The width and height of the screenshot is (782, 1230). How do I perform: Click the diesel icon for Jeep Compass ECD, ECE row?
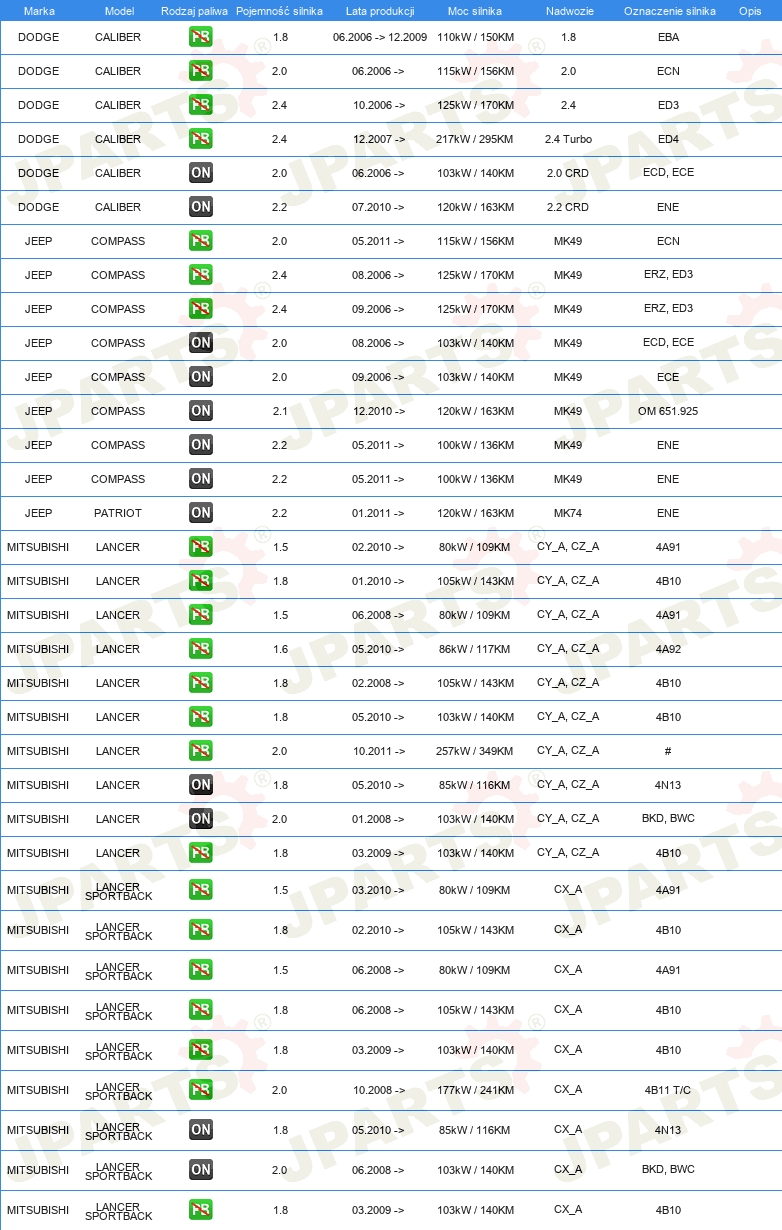[x=201, y=343]
